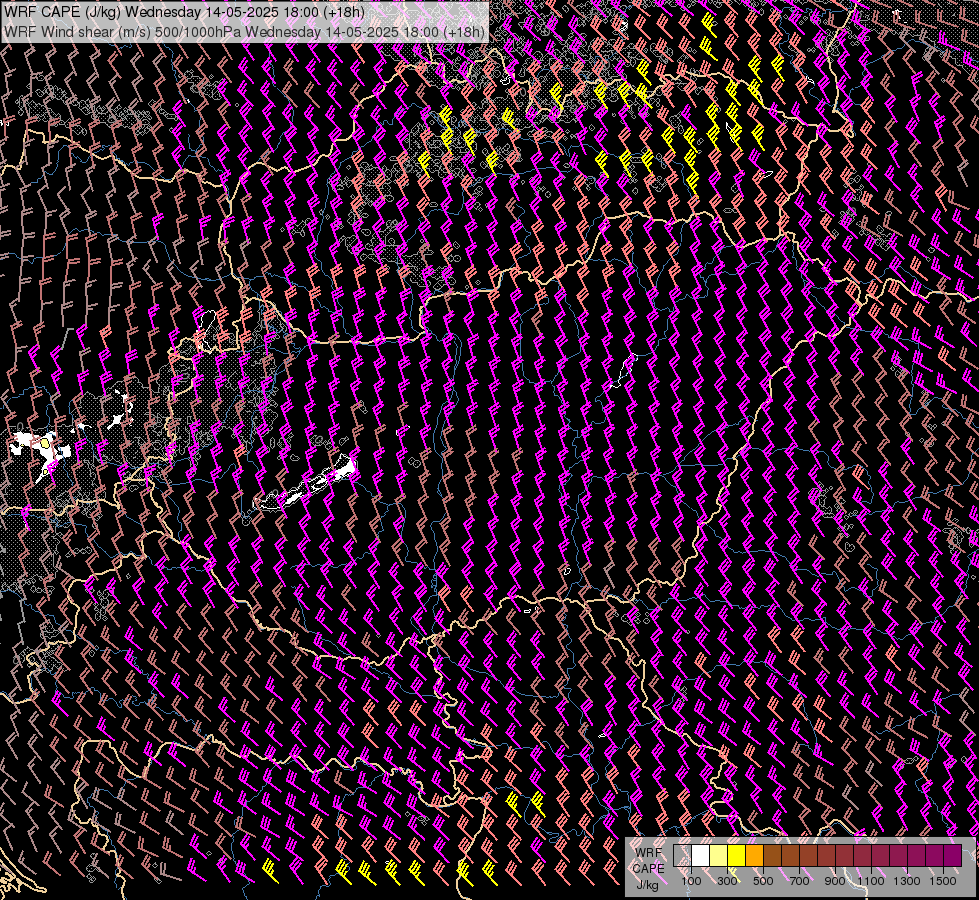Click the orange CAPE legend swatch

point(754,855)
